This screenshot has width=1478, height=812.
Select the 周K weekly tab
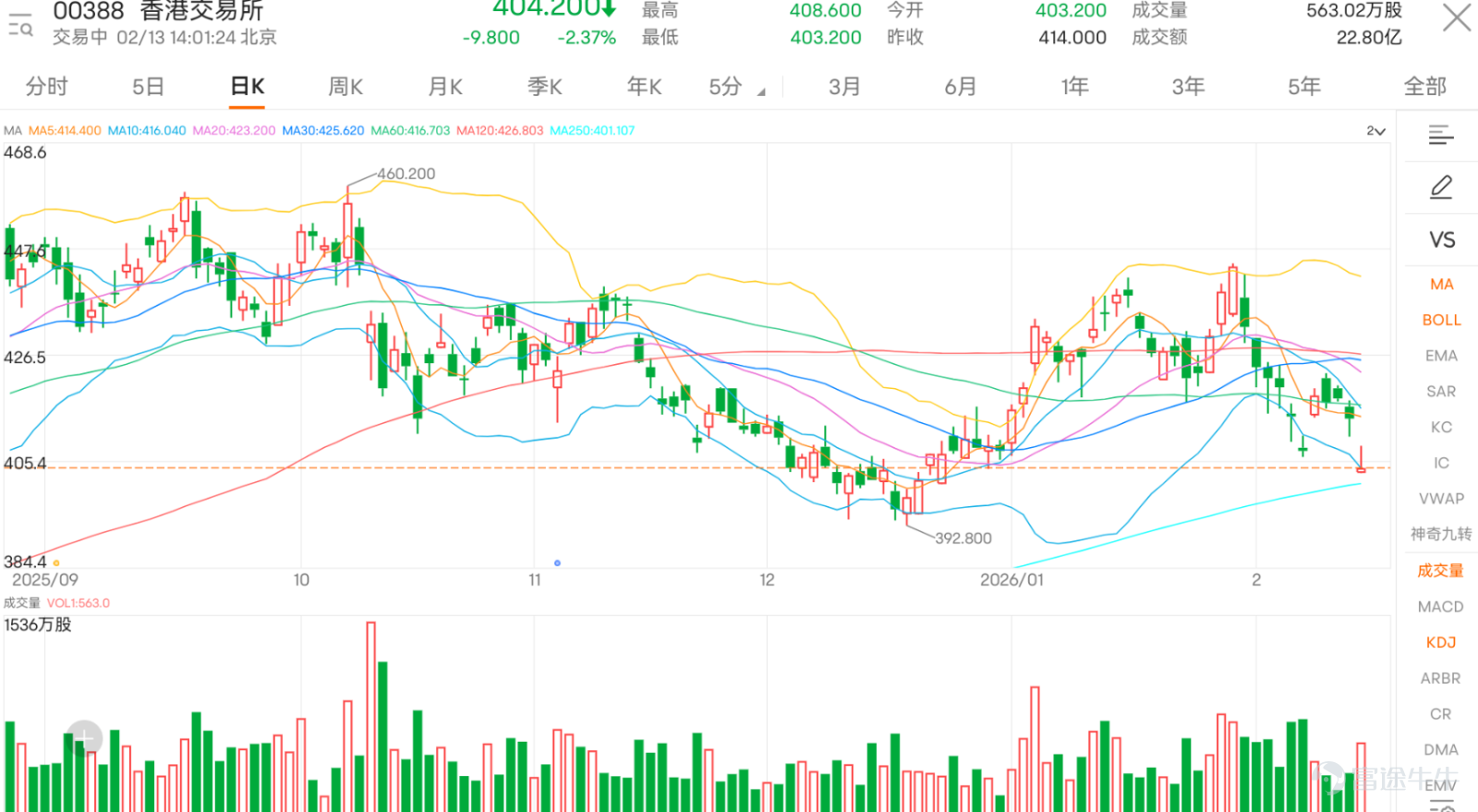tap(345, 87)
